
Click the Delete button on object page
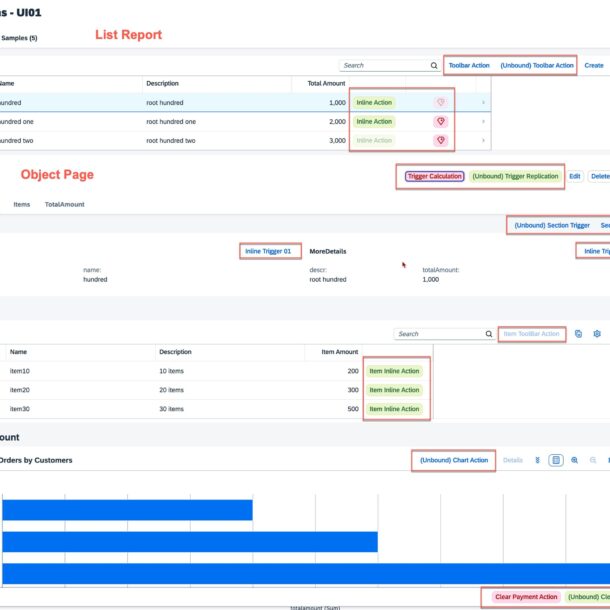599,176
